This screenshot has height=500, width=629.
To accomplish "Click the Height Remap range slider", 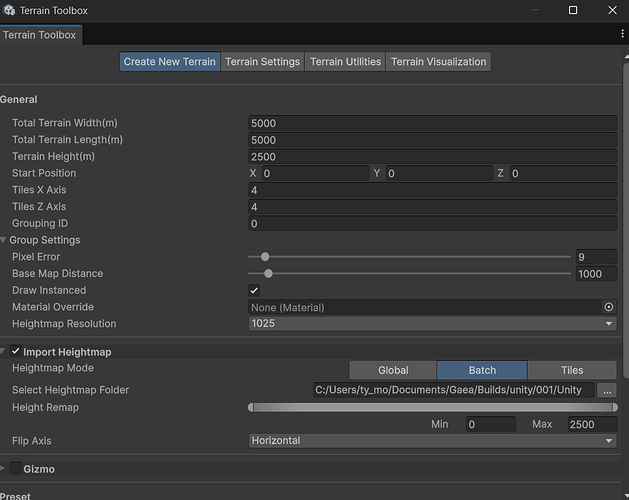I will 432,407.
